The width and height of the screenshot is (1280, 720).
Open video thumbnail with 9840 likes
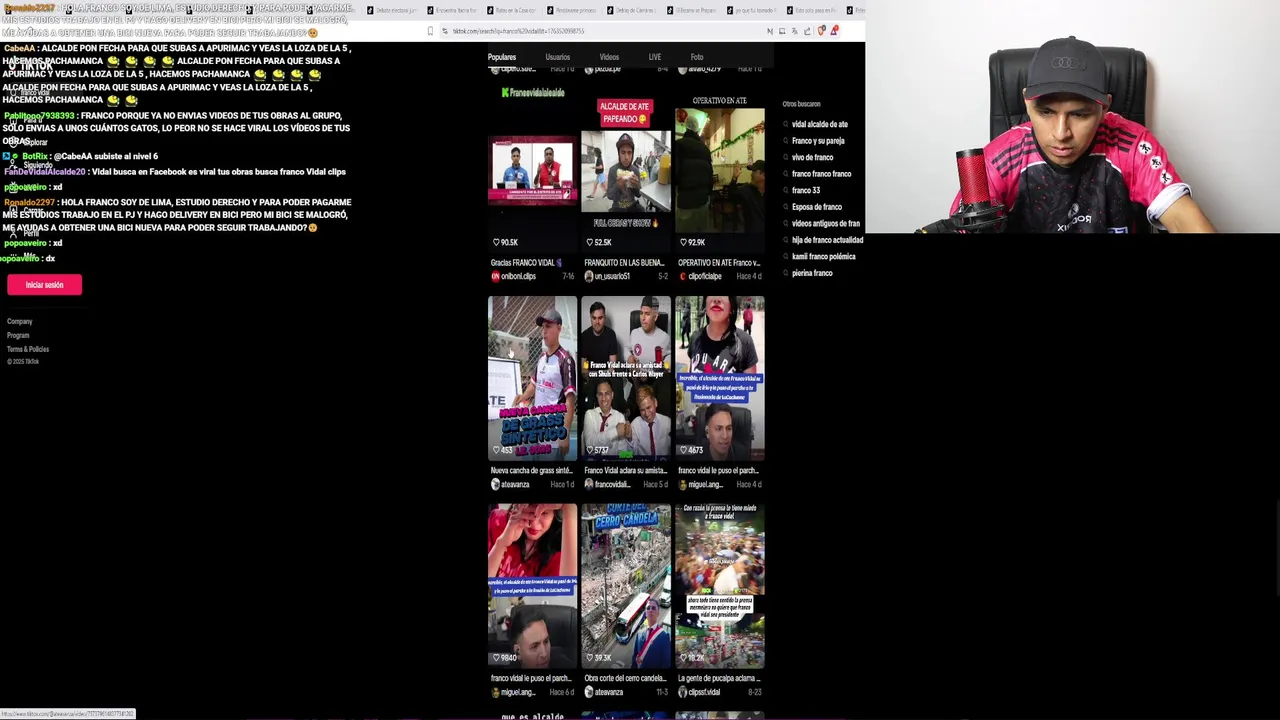point(532,586)
